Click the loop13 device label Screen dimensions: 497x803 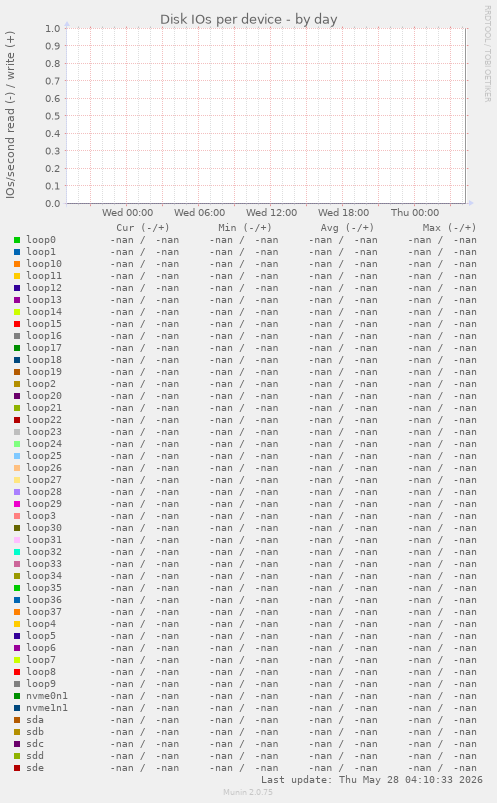tap(44, 300)
